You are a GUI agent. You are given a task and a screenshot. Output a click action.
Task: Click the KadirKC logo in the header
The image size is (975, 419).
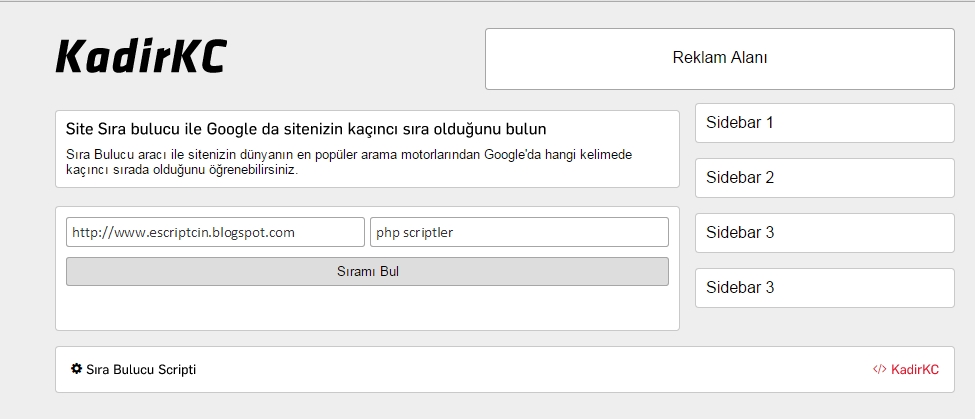tap(141, 56)
